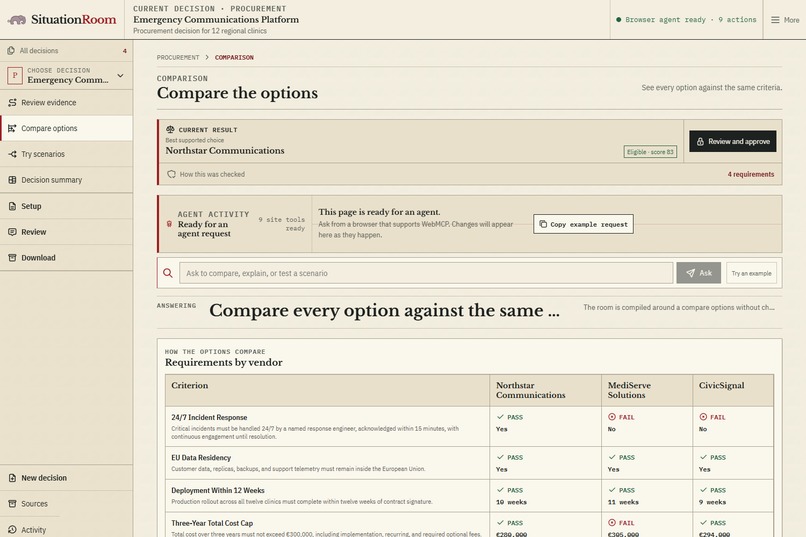Click the Procurement breadcrumb link

click(x=178, y=58)
